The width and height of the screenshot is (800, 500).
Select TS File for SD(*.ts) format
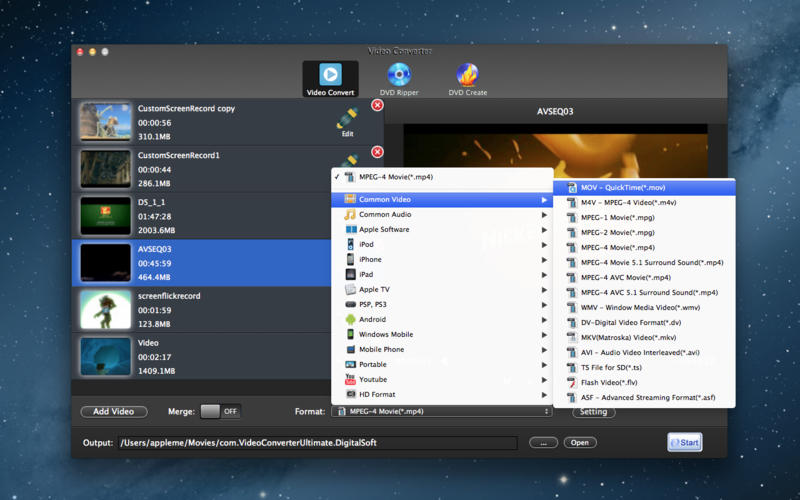tap(644, 367)
